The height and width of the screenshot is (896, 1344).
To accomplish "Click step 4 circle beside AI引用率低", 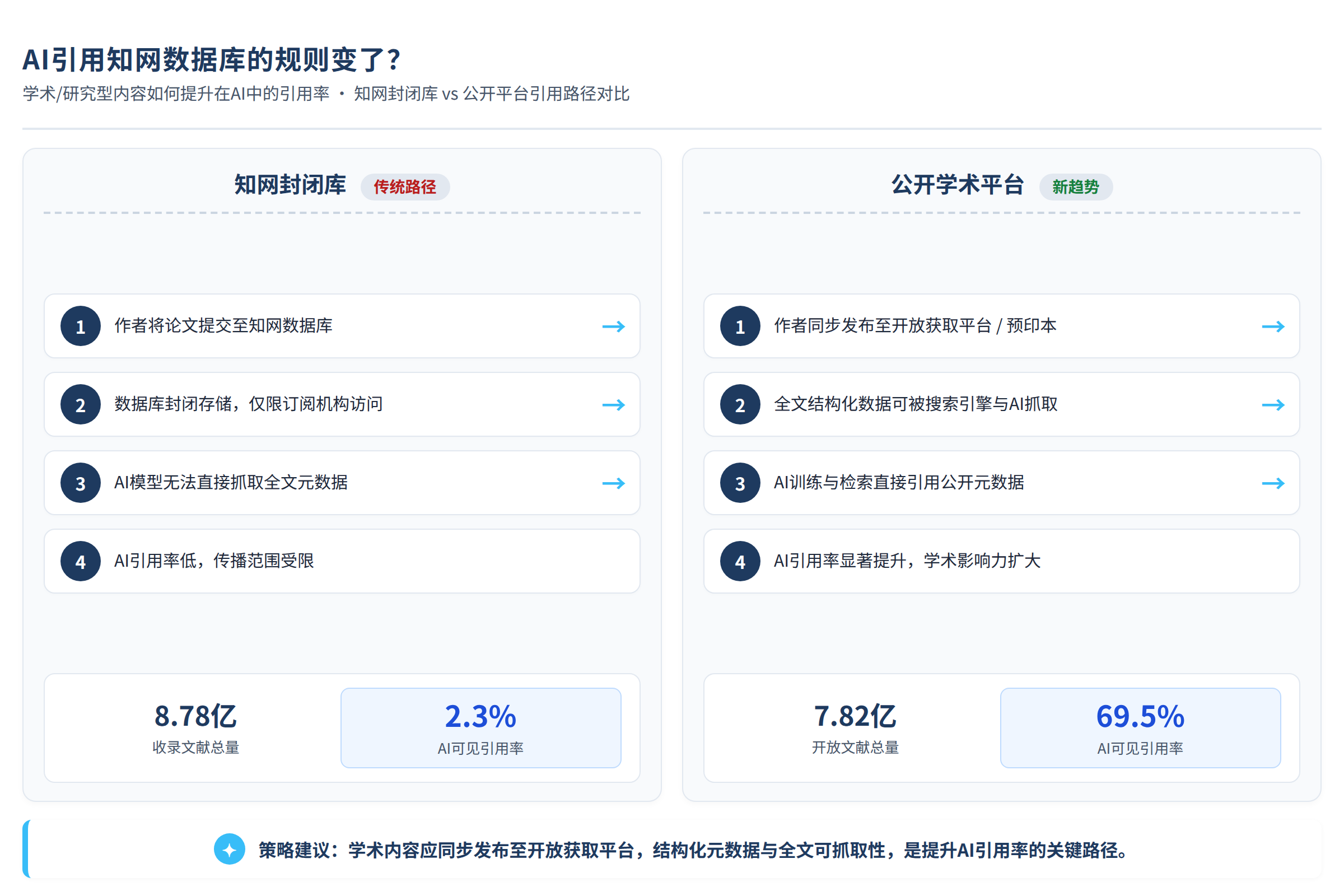I will click(81, 561).
